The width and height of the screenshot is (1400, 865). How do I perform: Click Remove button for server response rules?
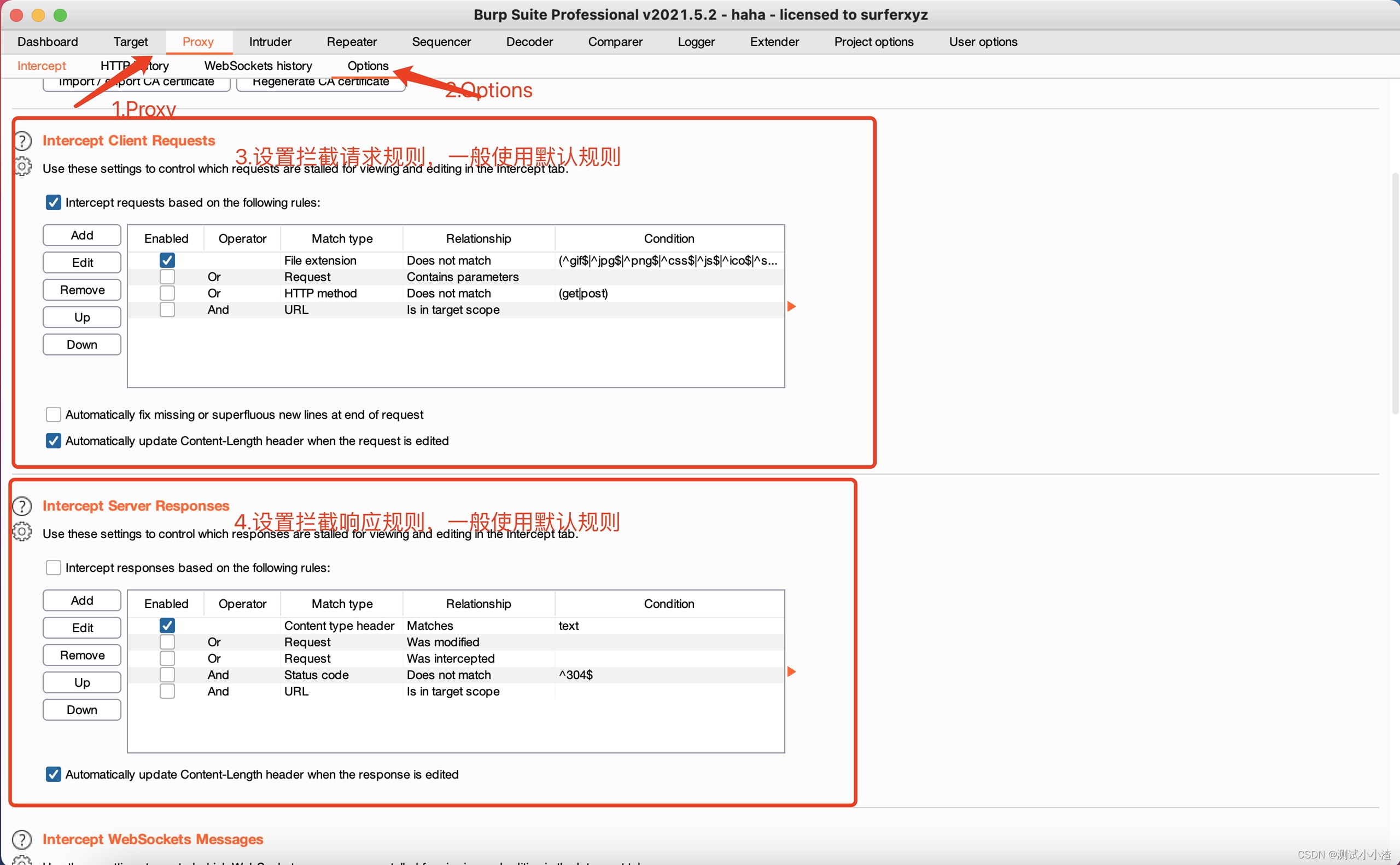(x=82, y=655)
